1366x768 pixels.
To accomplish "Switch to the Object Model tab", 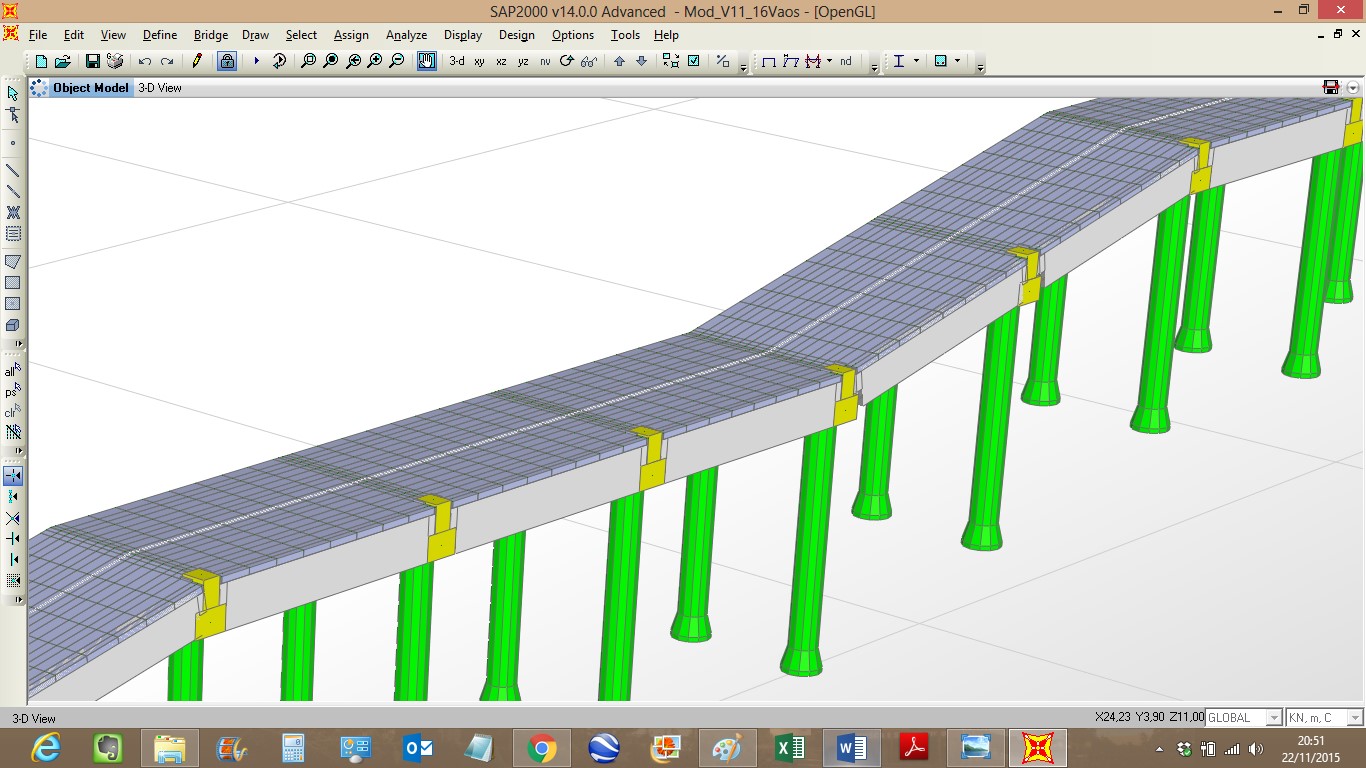I will tap(90, 88).
